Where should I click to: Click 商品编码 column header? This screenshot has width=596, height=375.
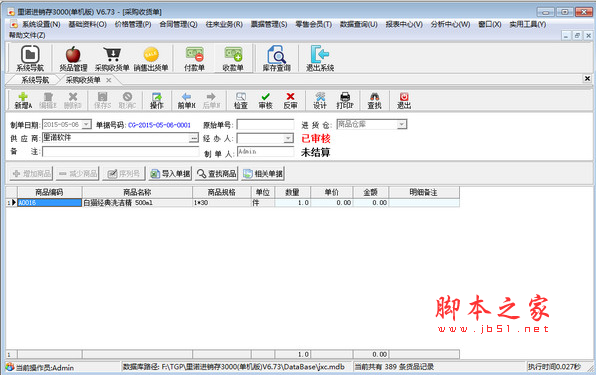[x=49, y=192]
